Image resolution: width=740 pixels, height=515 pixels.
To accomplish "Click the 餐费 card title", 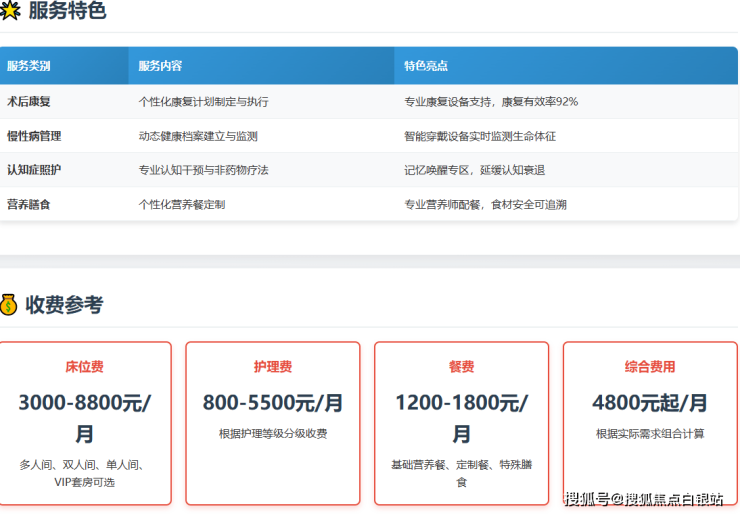I will pos(461,367).
